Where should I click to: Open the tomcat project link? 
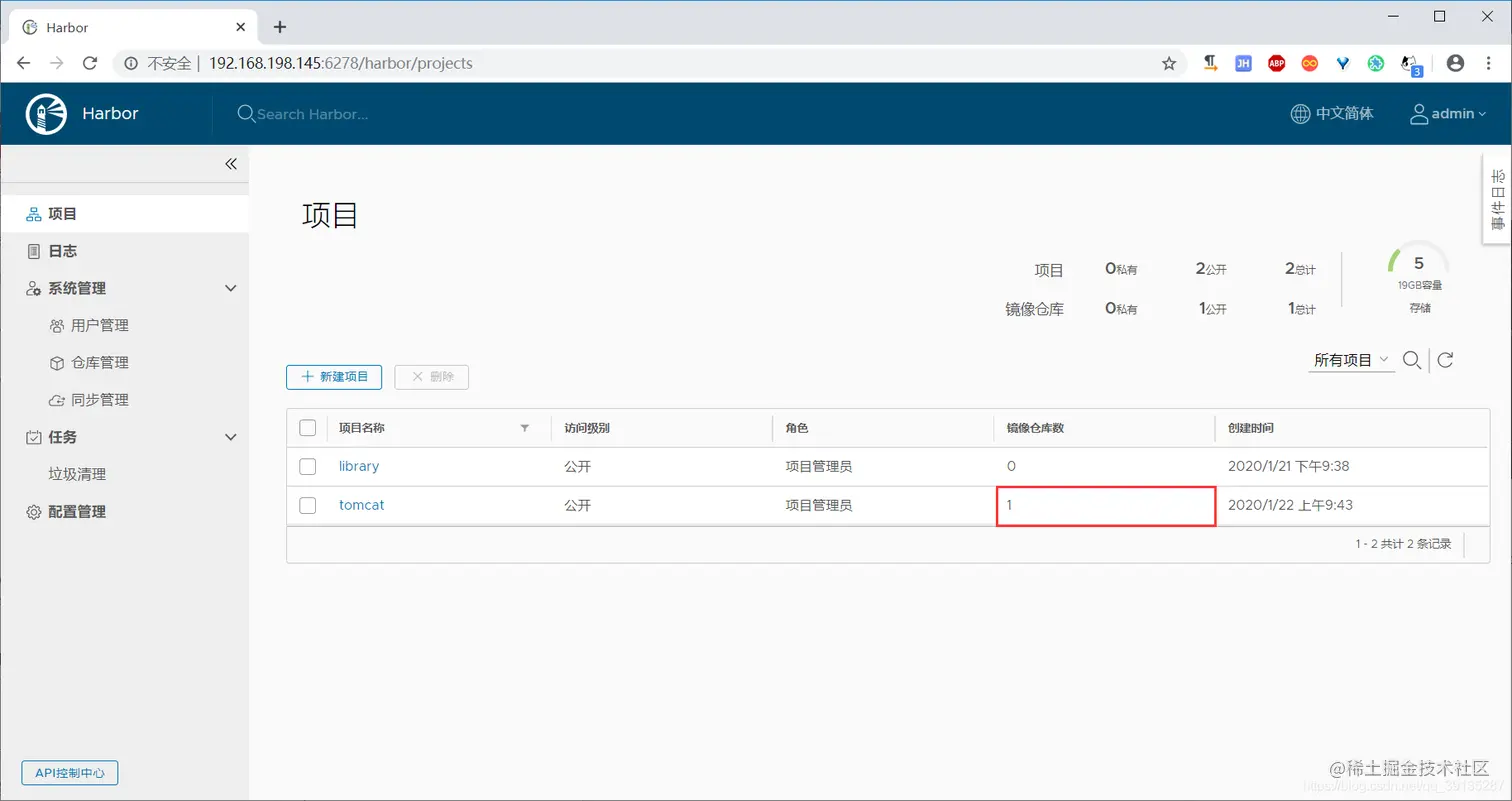click(361, 505)
